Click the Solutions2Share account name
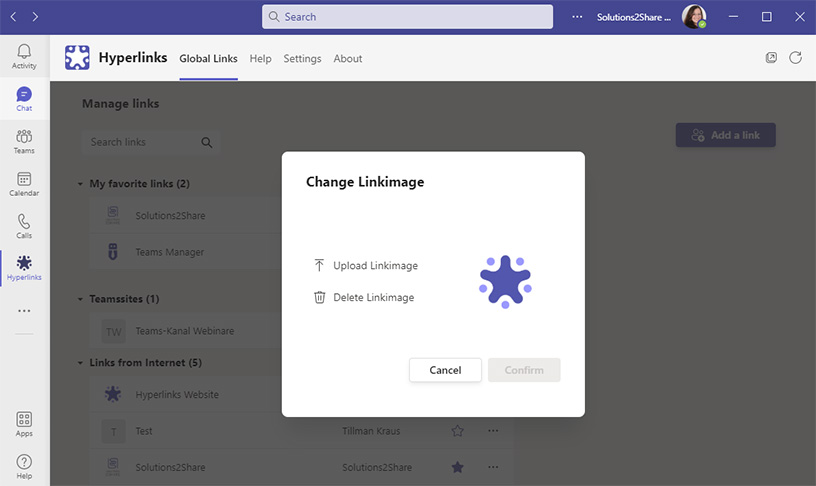Viewport: 816px width, 486px height. [x=633, y=17]
